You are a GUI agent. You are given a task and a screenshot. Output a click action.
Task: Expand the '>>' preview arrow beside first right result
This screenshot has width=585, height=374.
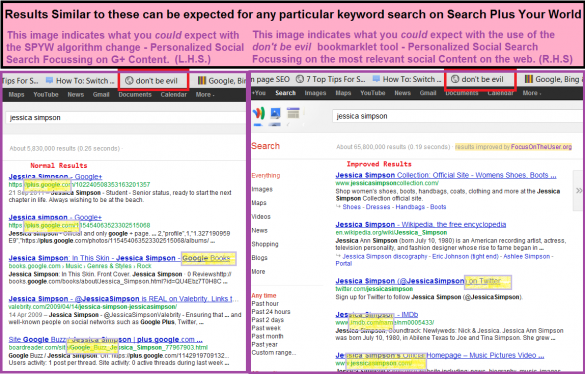pyautogui.click(x=579, y=190)
